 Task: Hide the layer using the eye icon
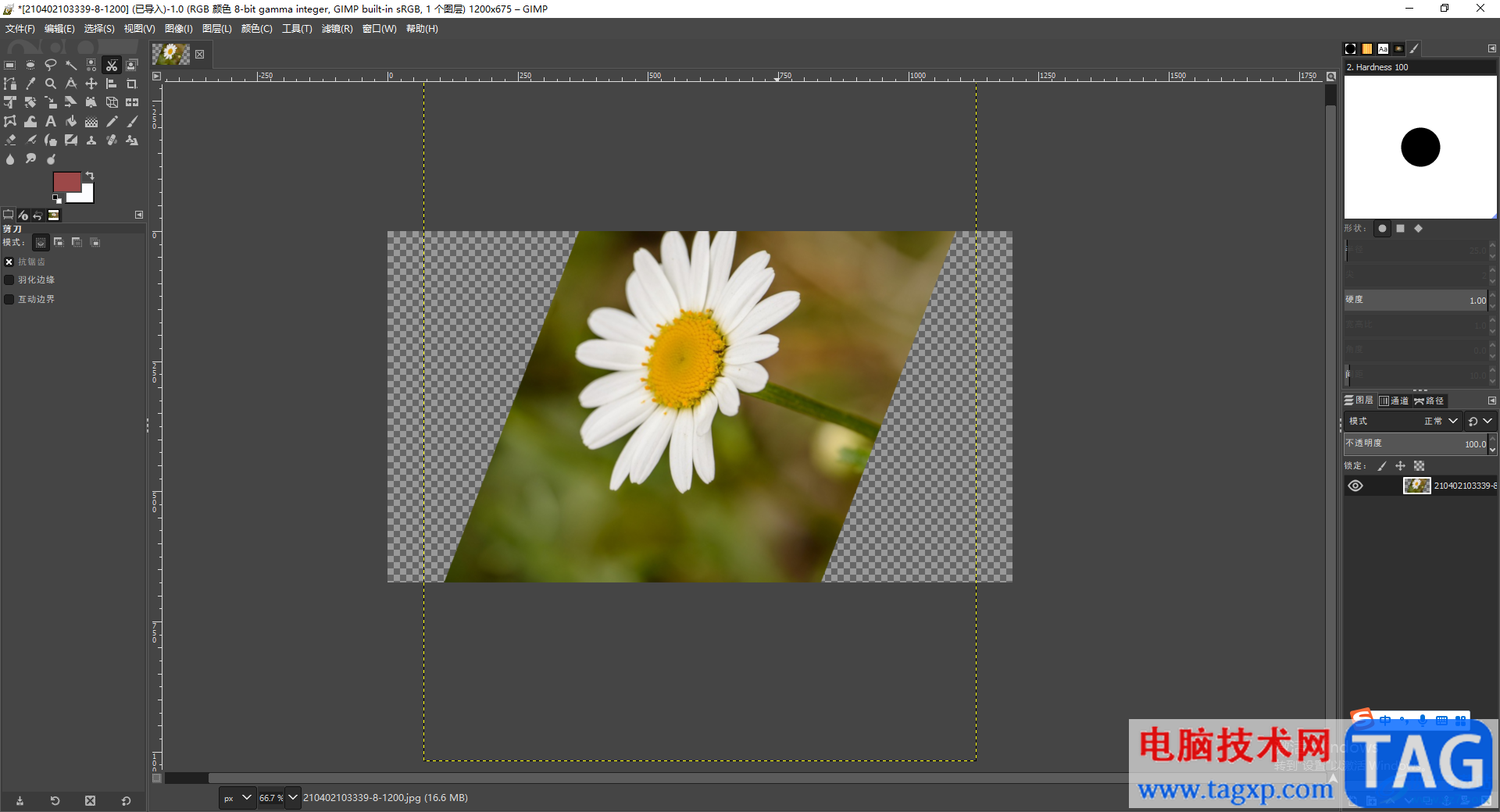pos(1355,486)
